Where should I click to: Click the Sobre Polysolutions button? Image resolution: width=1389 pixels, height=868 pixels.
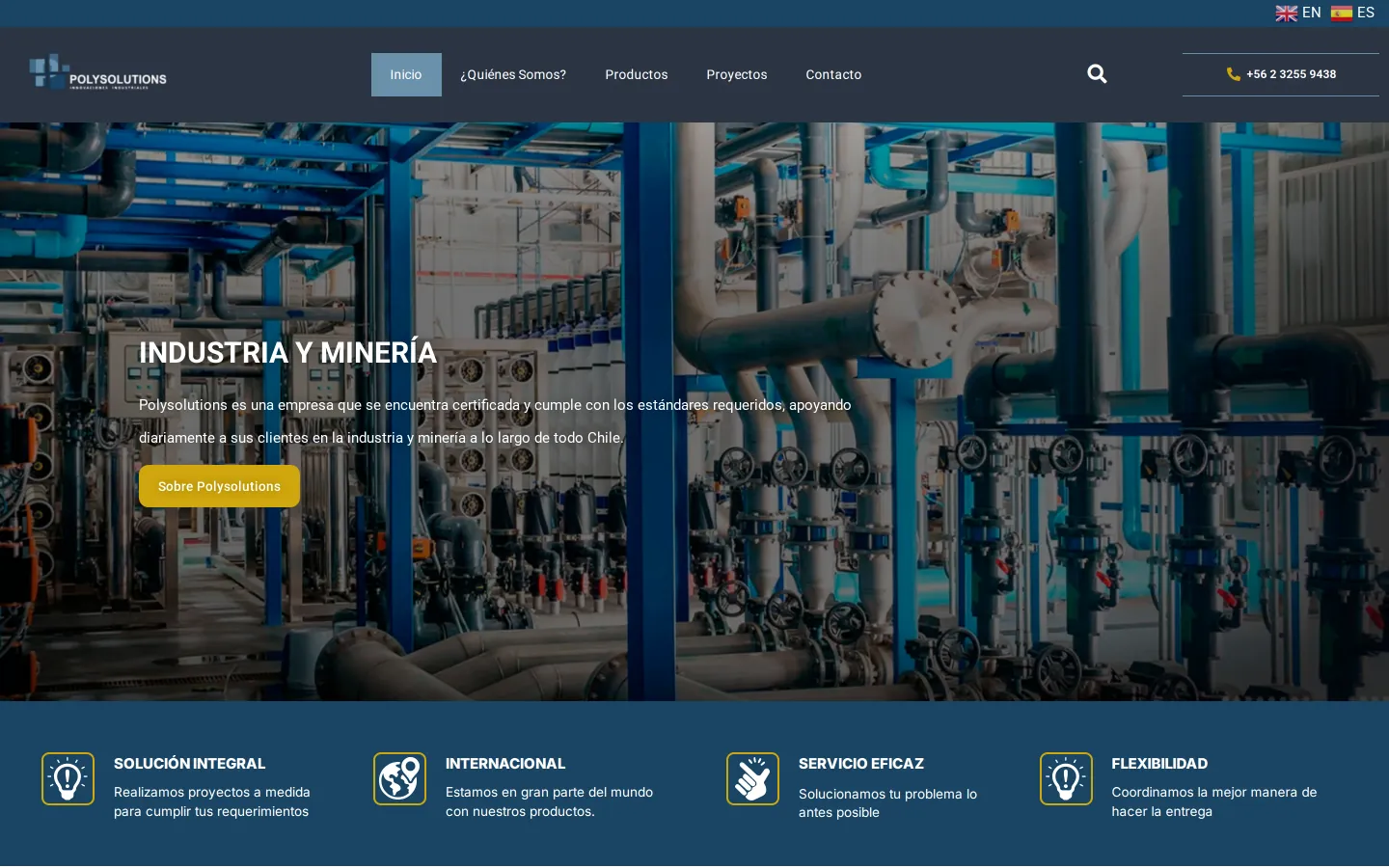click(219, 486)
